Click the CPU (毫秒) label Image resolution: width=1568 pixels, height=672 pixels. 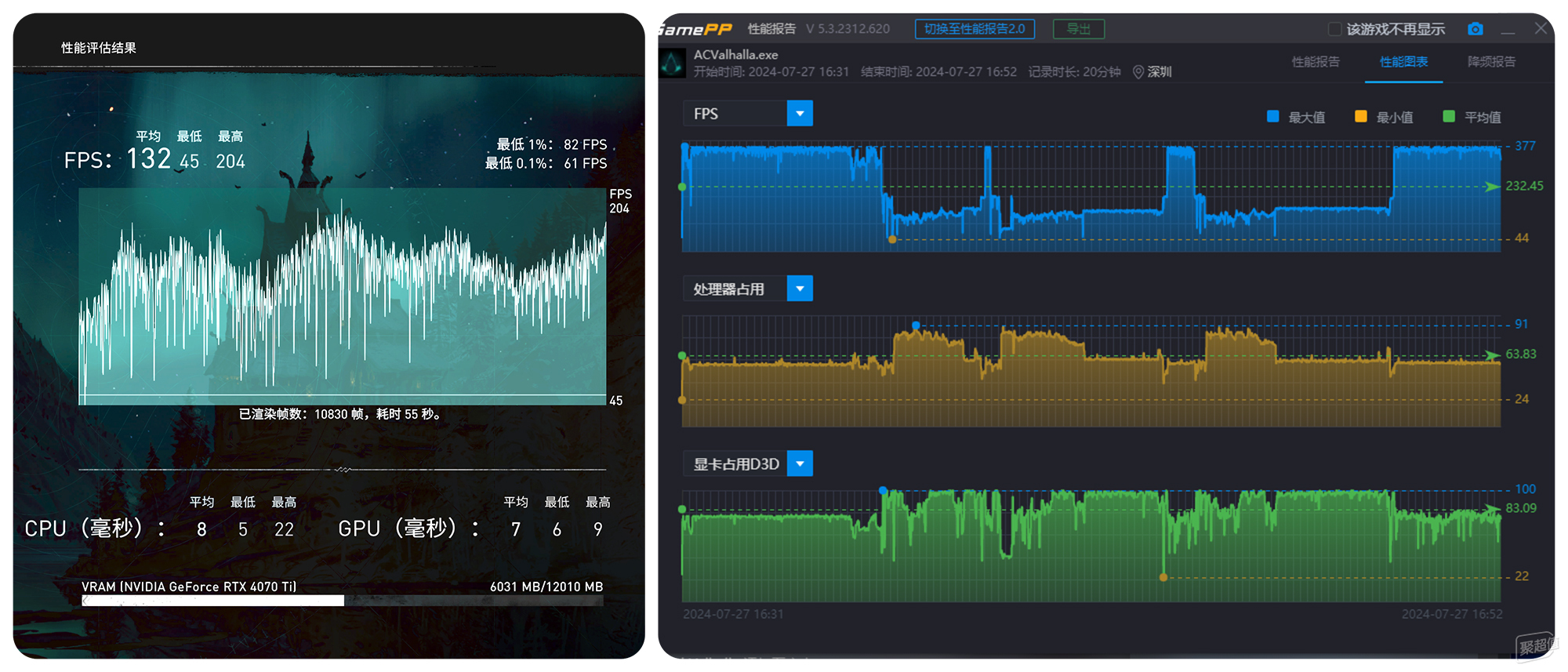95,529
